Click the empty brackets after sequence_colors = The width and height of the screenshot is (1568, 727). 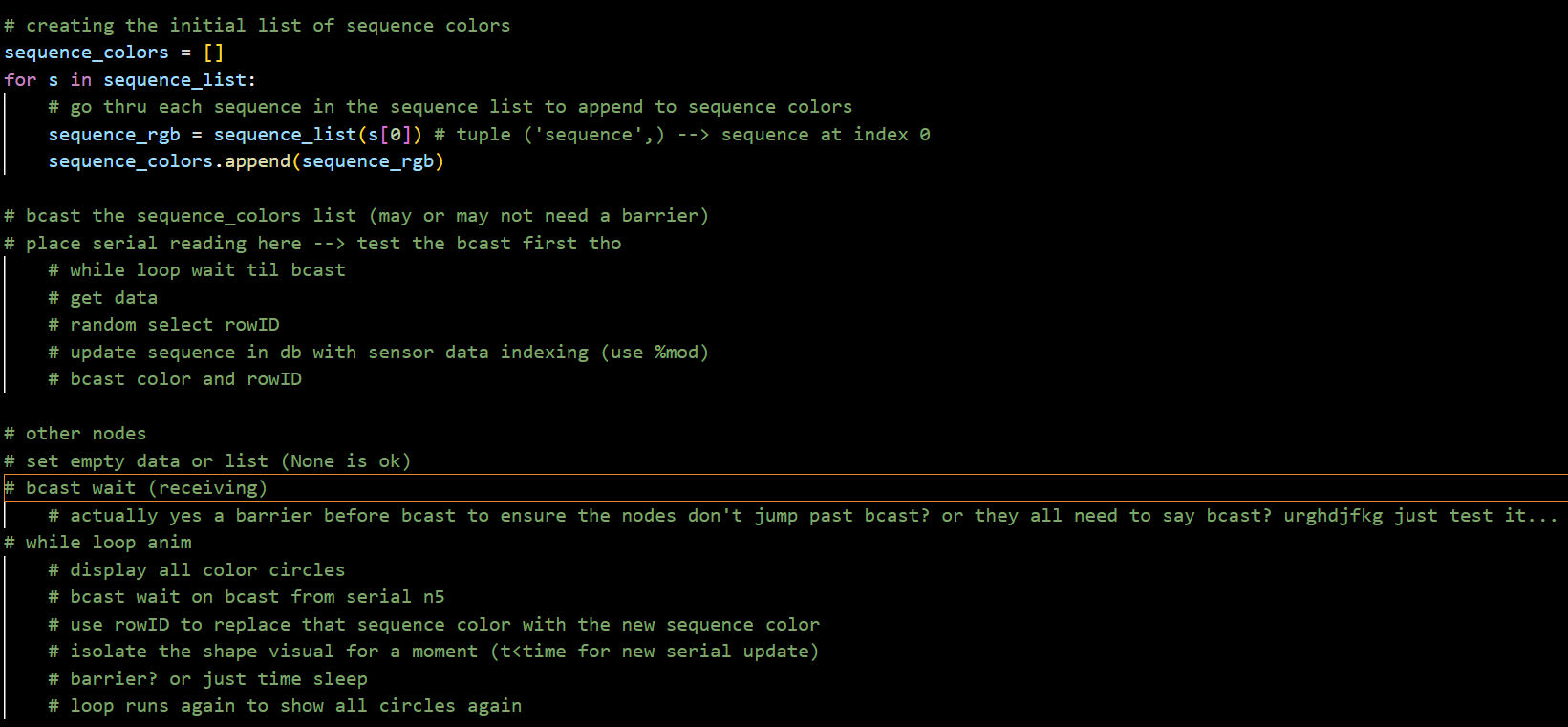point(213,53)
